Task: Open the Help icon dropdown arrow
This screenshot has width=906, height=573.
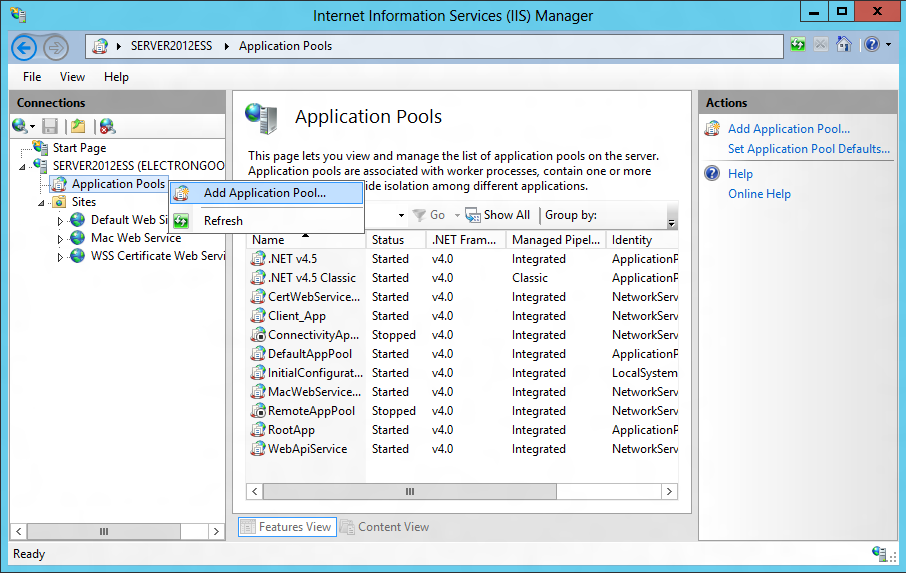Action: coord(889,44)
